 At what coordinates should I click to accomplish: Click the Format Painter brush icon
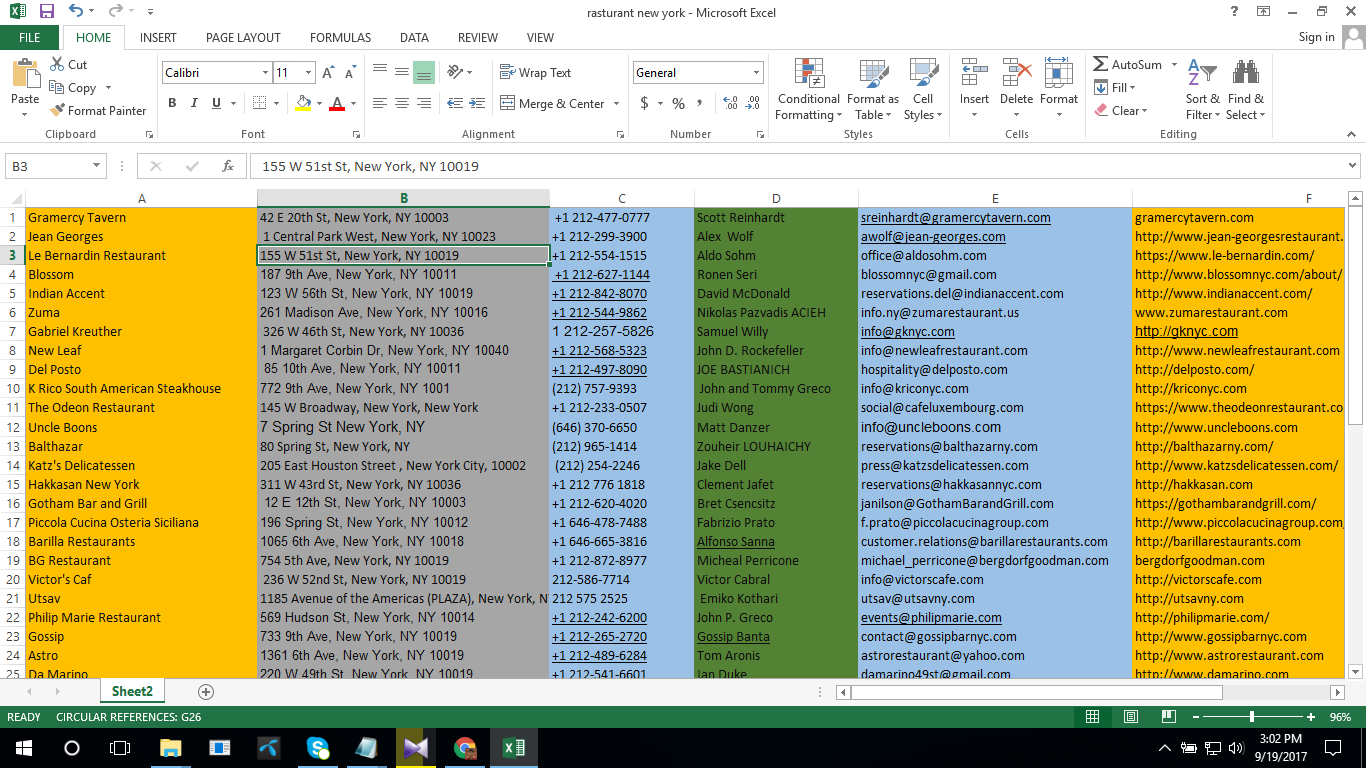[x=58, y=111]
